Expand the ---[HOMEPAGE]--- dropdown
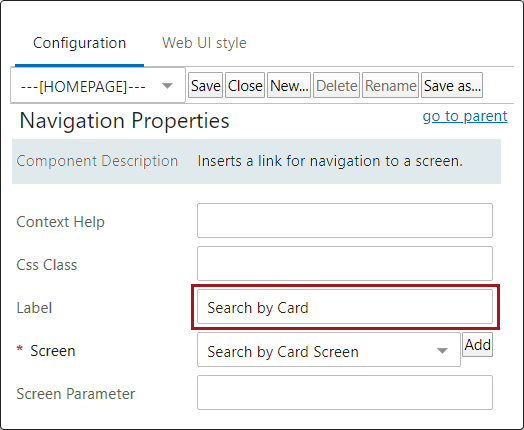 point(98,85)
